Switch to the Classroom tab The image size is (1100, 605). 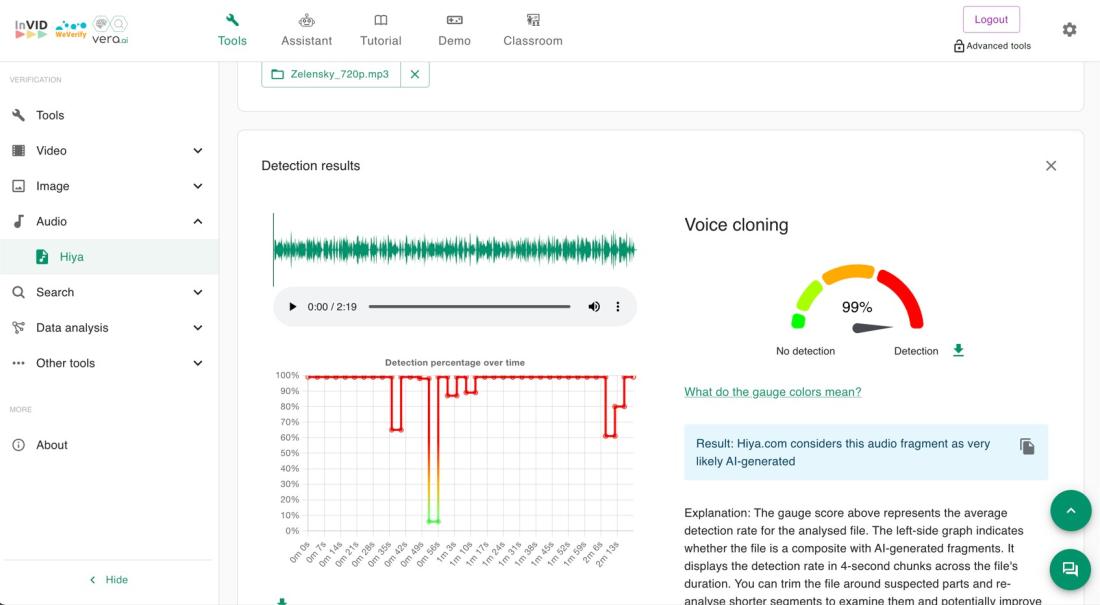(532, 30)
